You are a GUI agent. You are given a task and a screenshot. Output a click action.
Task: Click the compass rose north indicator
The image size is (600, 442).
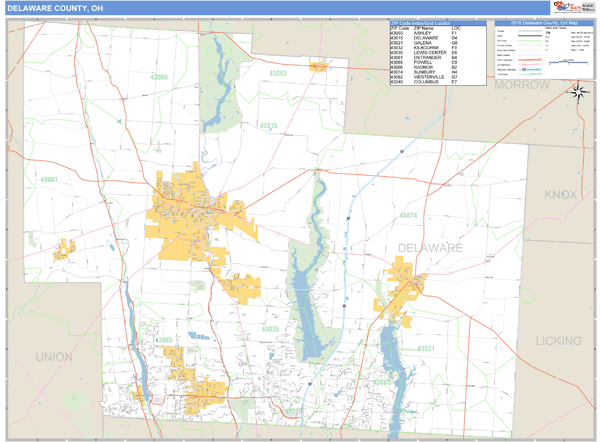578,92
